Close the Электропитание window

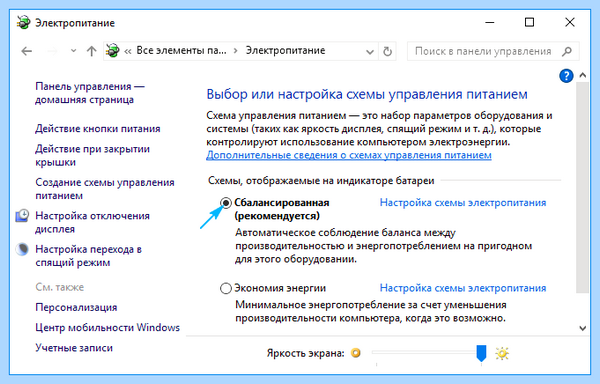point(570,22)
